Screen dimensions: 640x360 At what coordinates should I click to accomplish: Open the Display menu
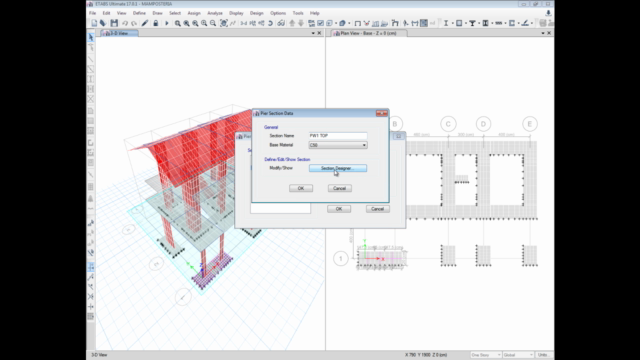(x=236, y=13)
